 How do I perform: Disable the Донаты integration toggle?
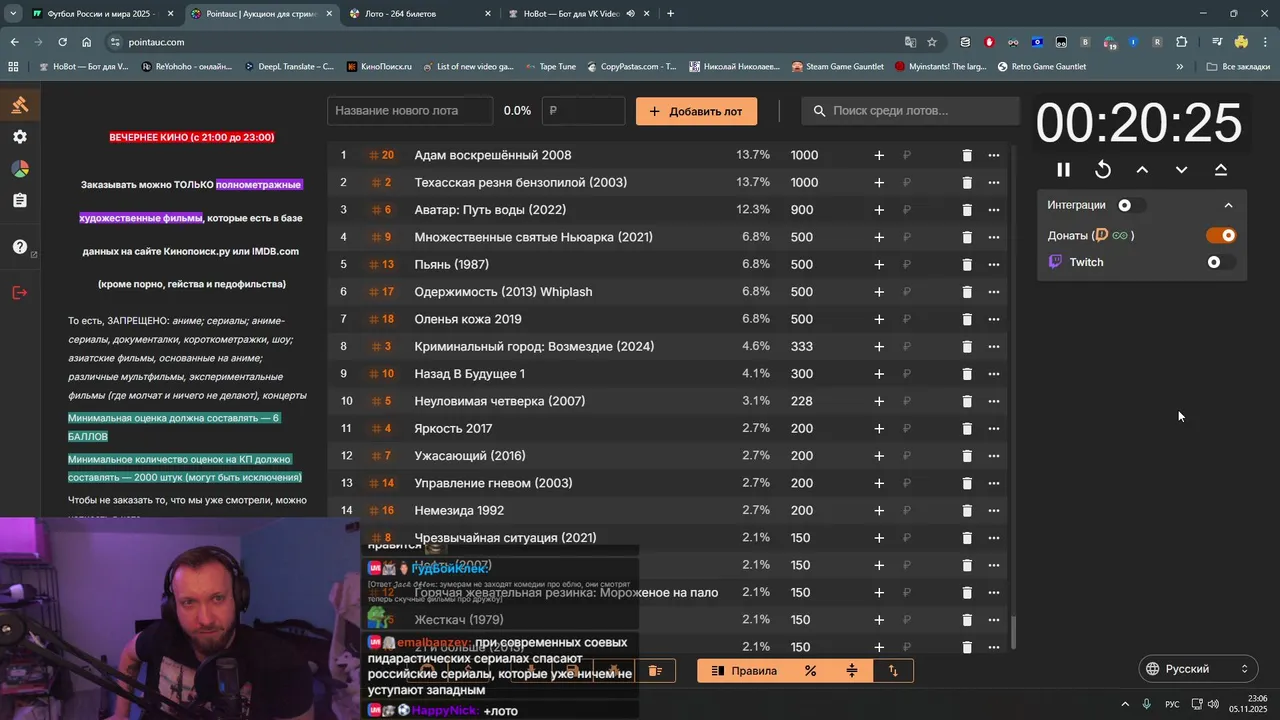[1222, 236]
